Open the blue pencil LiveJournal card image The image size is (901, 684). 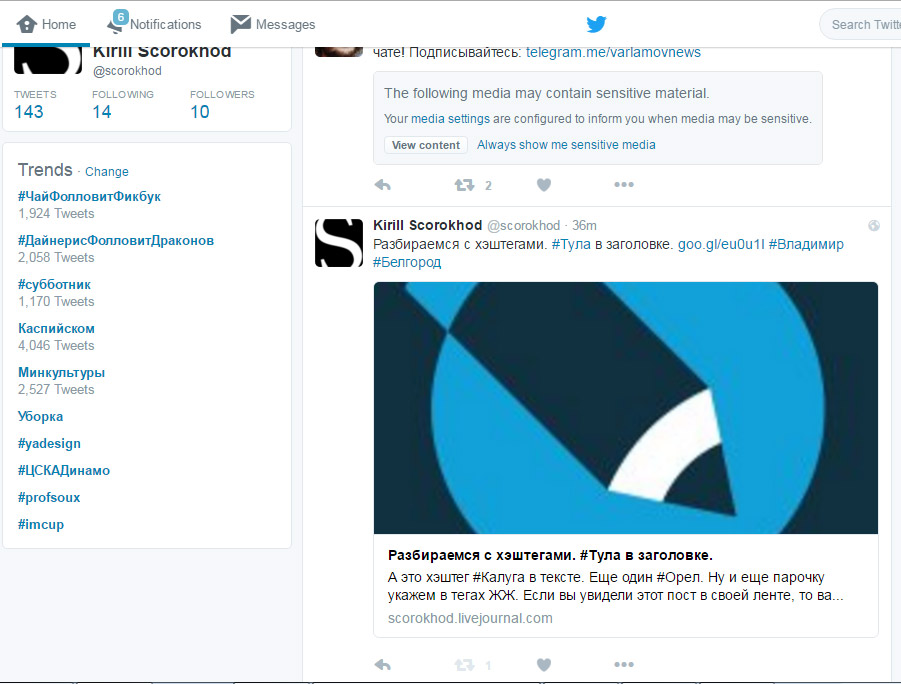tap(626, 408)
